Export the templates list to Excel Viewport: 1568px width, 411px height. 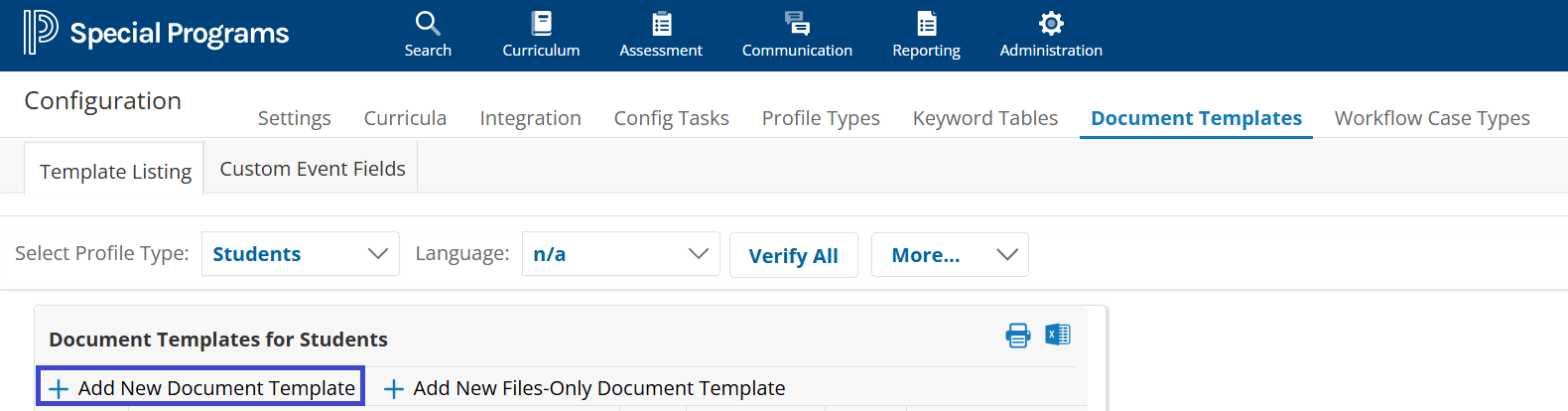[1058, 335]
